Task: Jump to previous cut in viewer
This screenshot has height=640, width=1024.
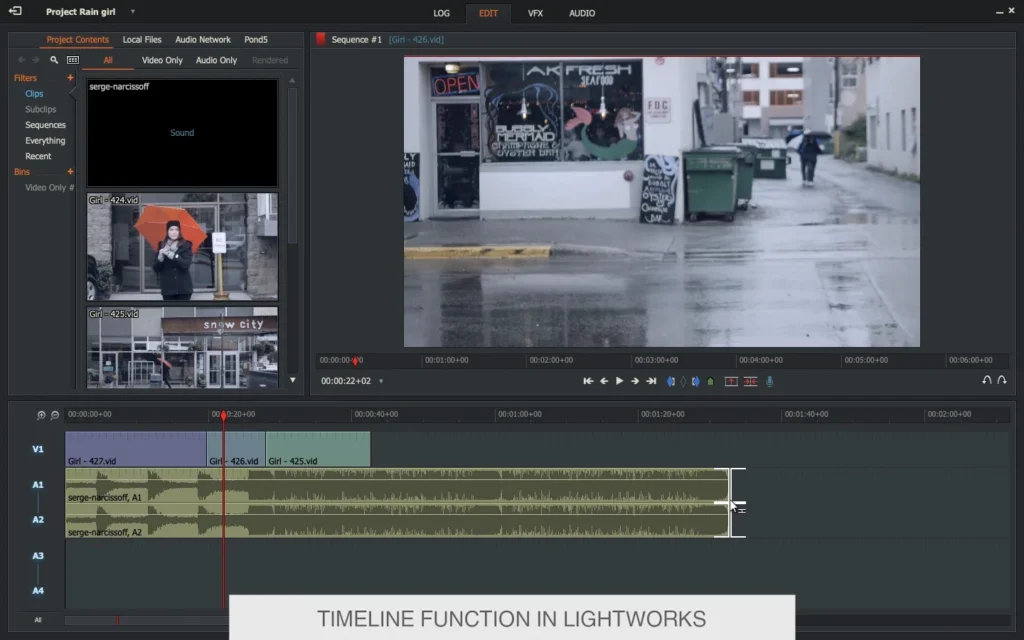Action: pos(588,381)
